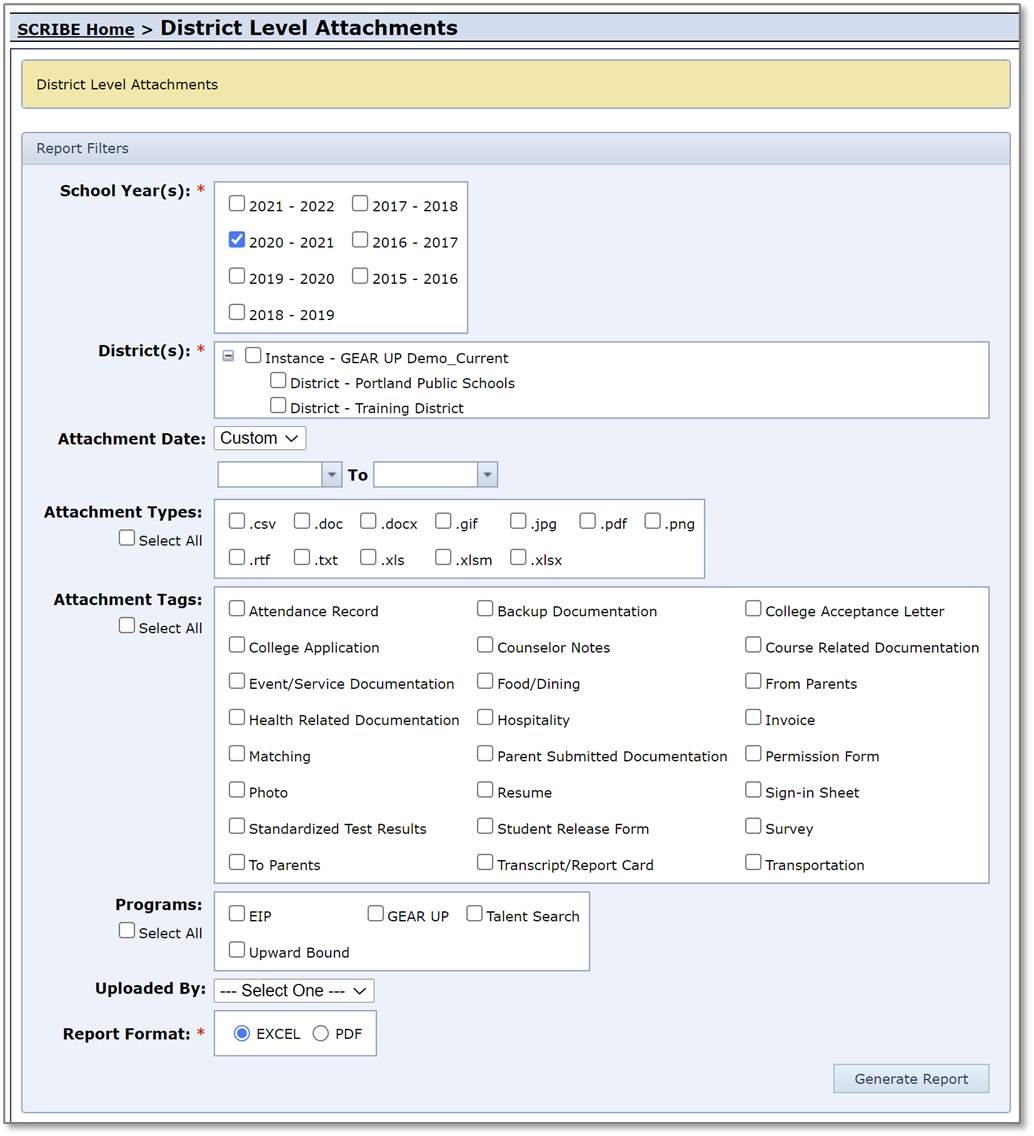Check the Transportation tag
The width and height of the screenshot is (1034, 1136).
754,862
